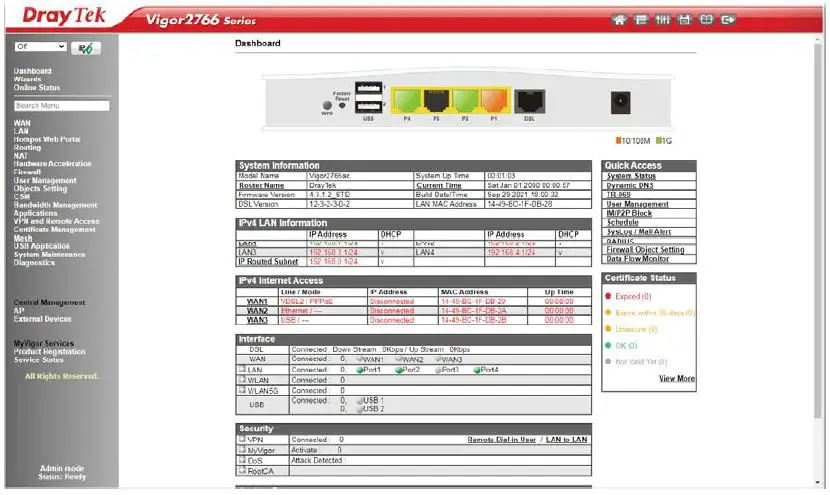Click the IPv6 icon button in sidebar
The width and height of the screenshot is (830, 495).
pos(86,48)
